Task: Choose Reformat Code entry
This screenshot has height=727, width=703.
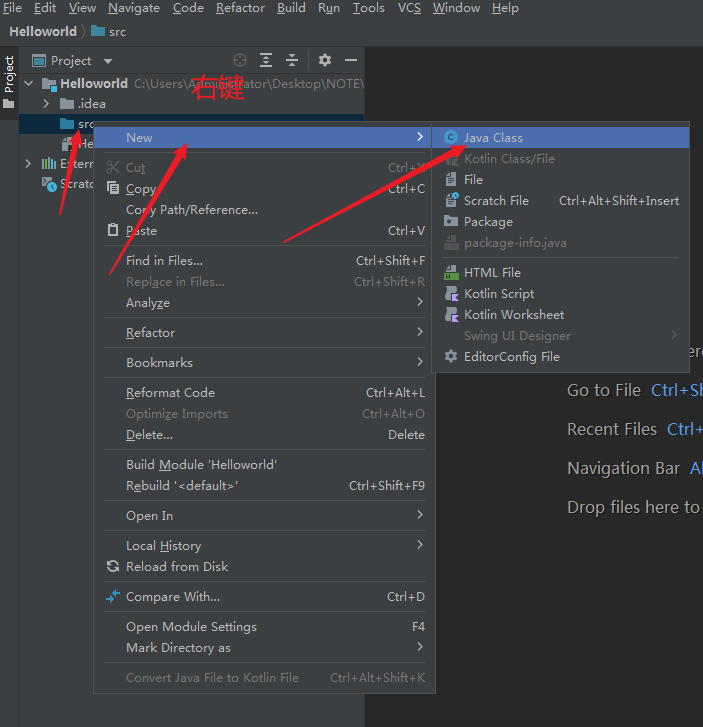Action: [264, 393]
